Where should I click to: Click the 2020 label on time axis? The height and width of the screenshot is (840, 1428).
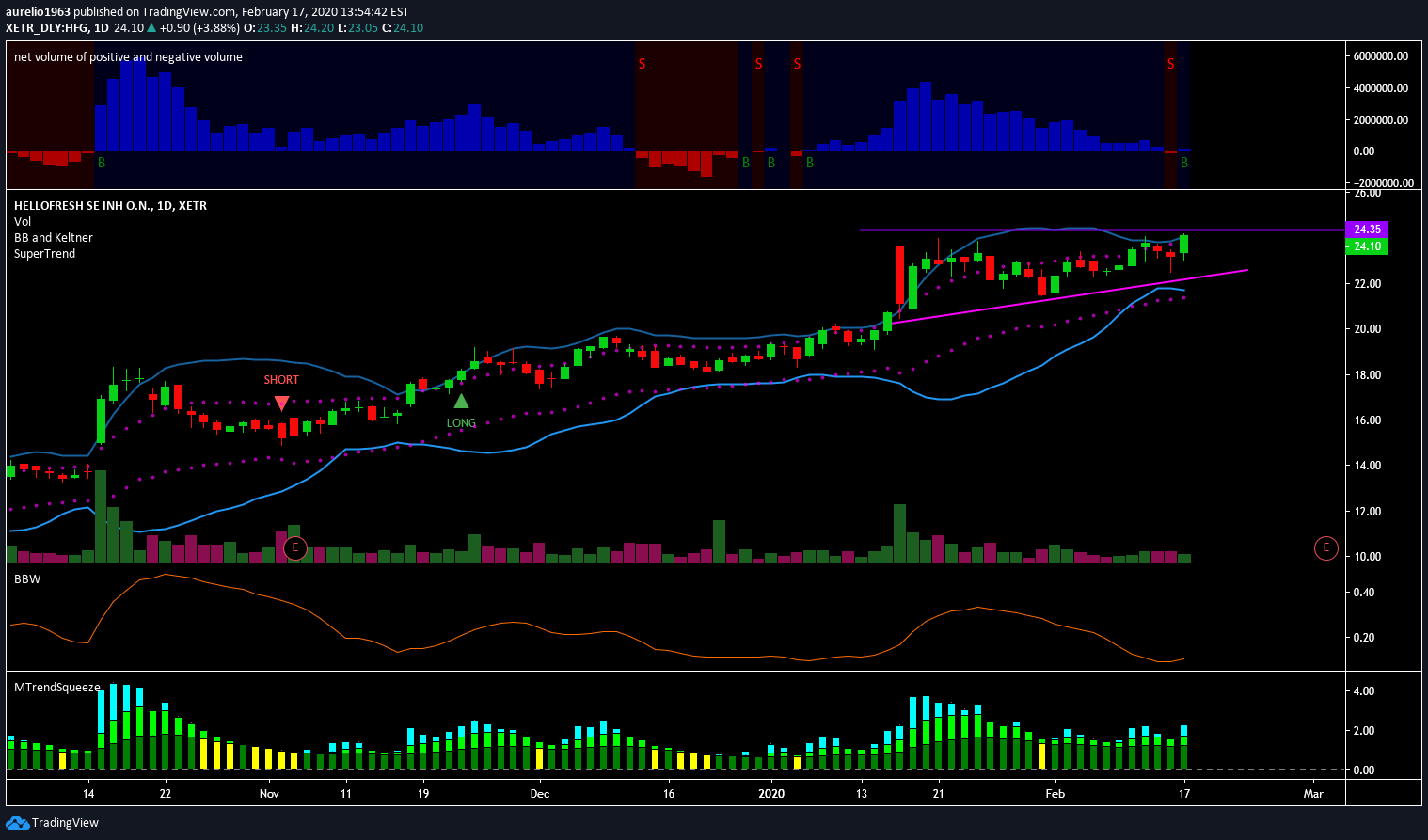[771, 794]
